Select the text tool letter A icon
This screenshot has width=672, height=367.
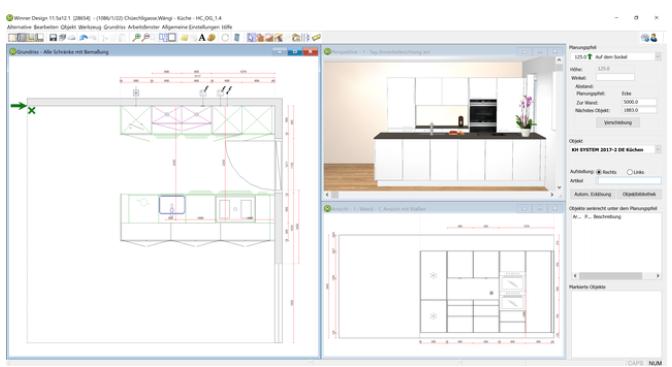202,38
